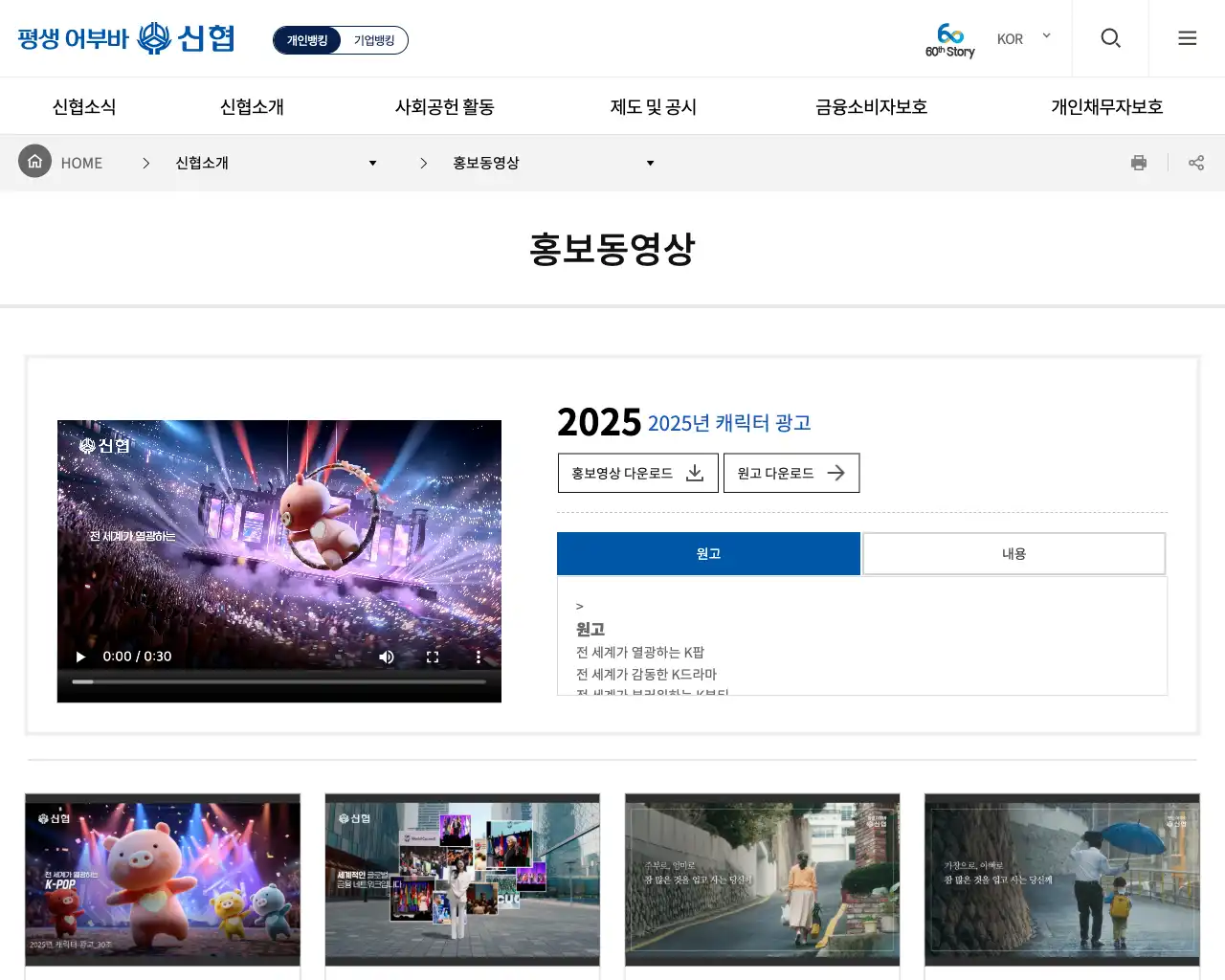
Task: Open the KOR language dropdown
Action: click(x=1024, y=38)
